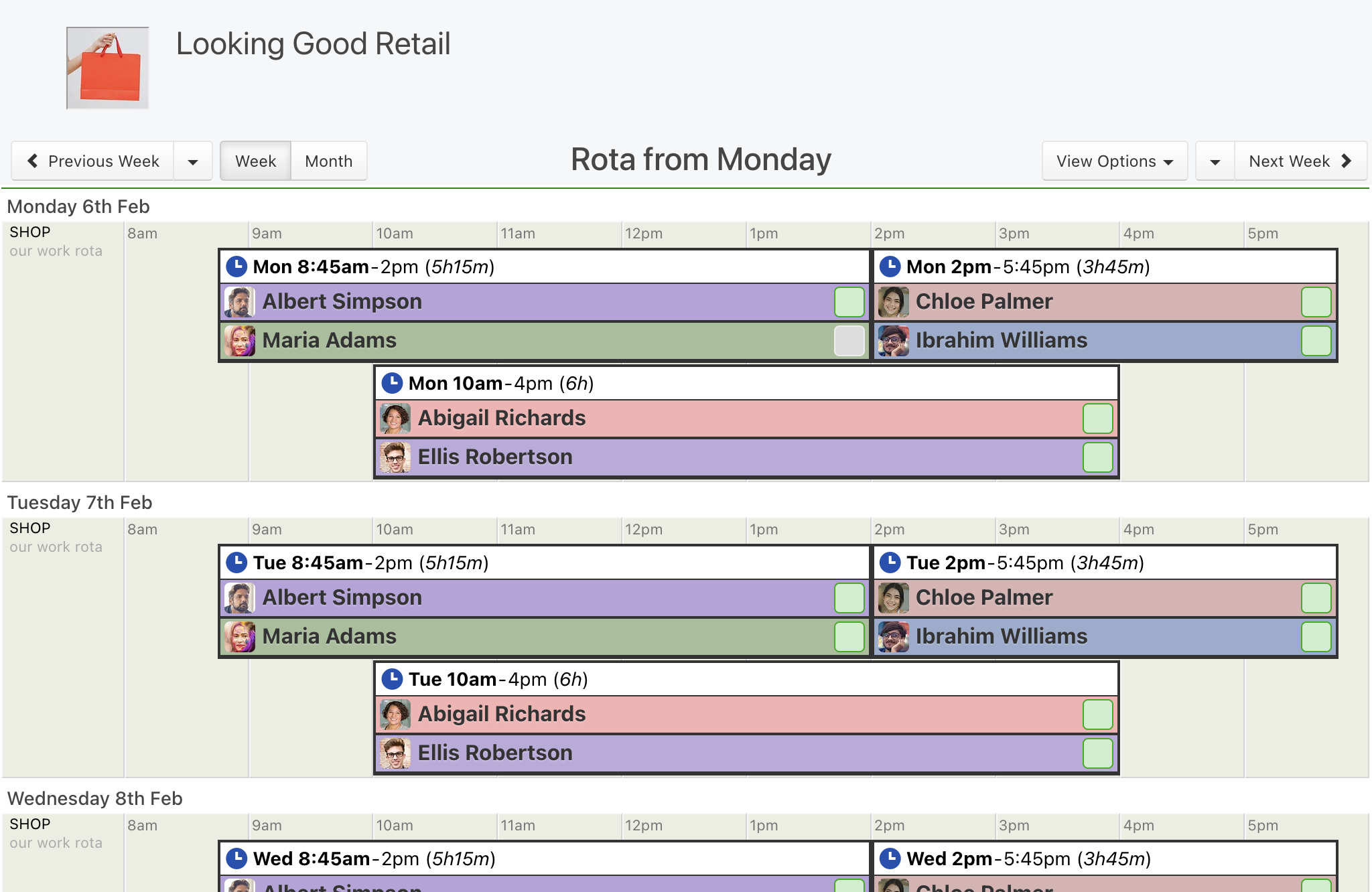
Task: Switch to the Month view tab
Action: [328, 161]
